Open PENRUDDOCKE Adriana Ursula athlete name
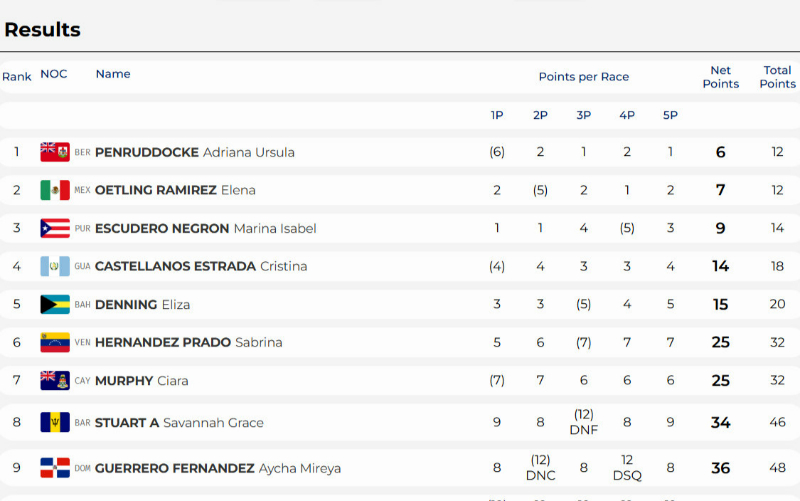Screen dimensions: 800x501 [194, 153]
